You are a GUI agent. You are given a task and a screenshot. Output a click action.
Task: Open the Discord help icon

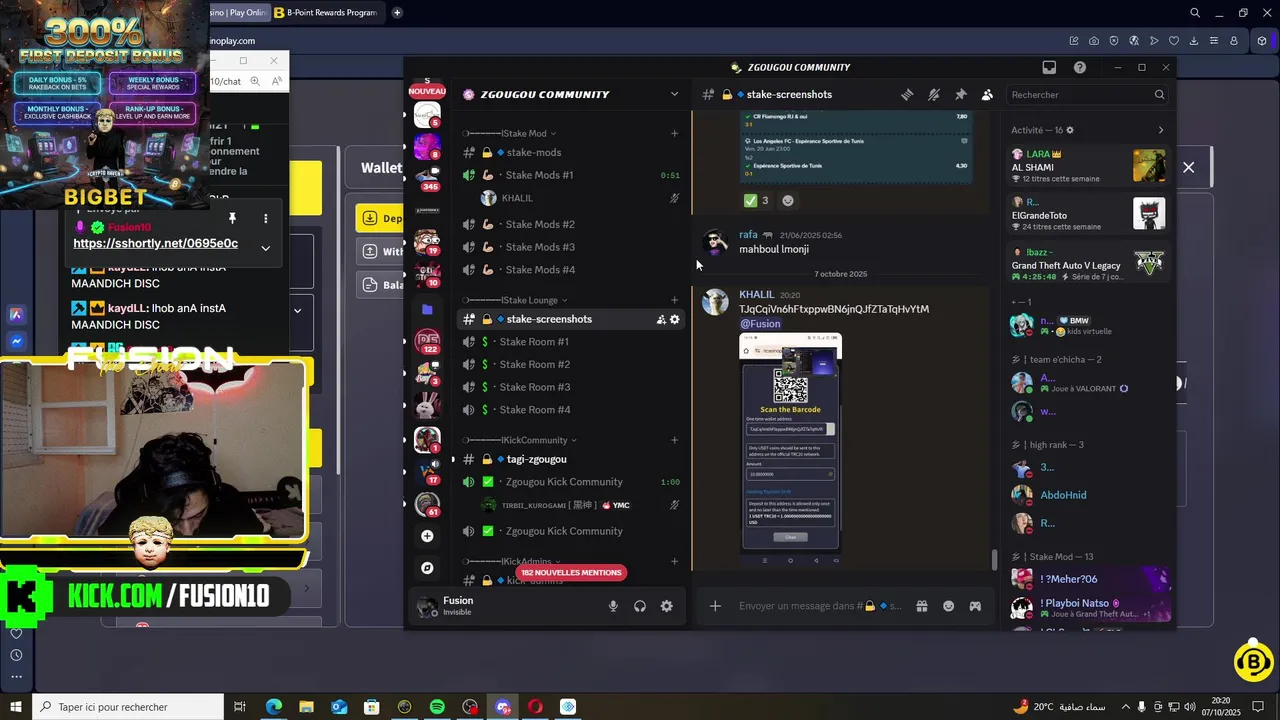[1080, 67]
